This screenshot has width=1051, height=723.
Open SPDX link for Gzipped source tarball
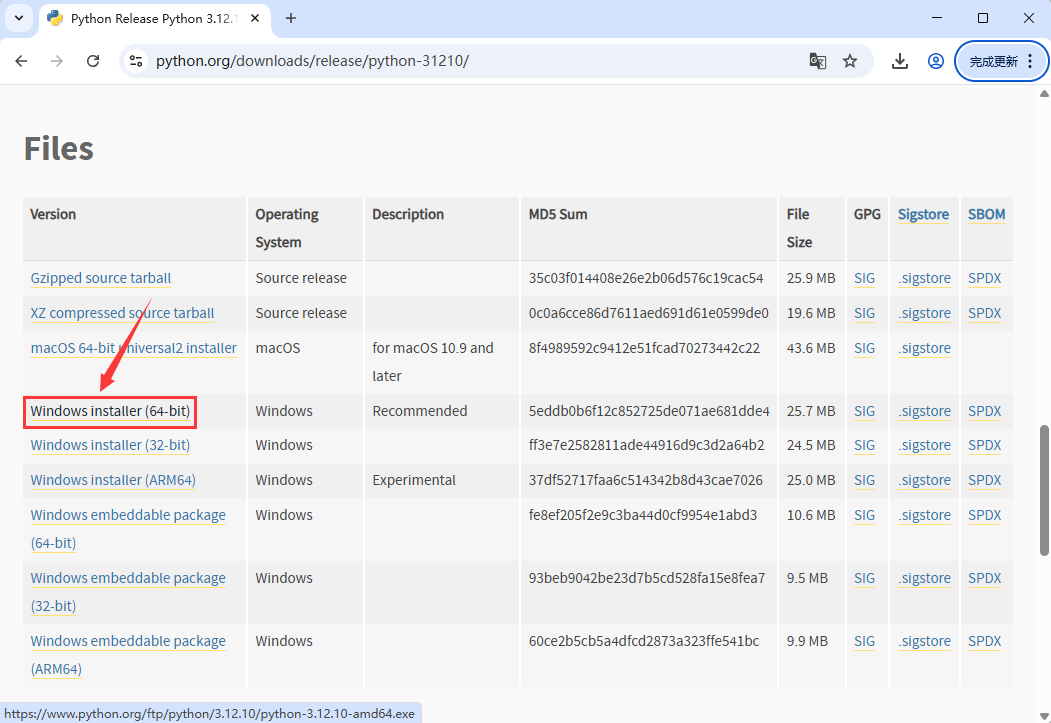[x=984, y=278]
